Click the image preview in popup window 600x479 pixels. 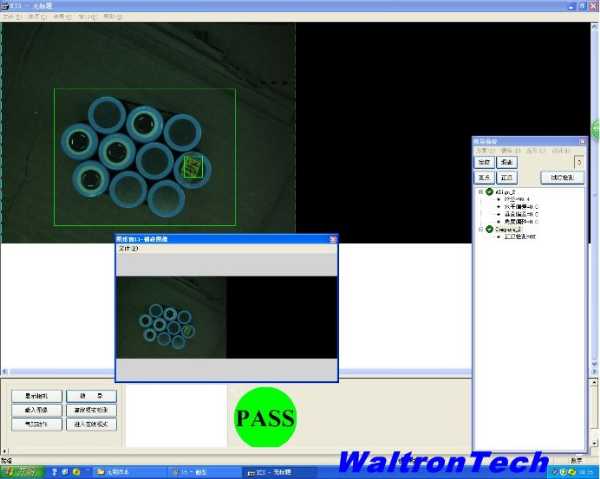[x=171, y=318]
